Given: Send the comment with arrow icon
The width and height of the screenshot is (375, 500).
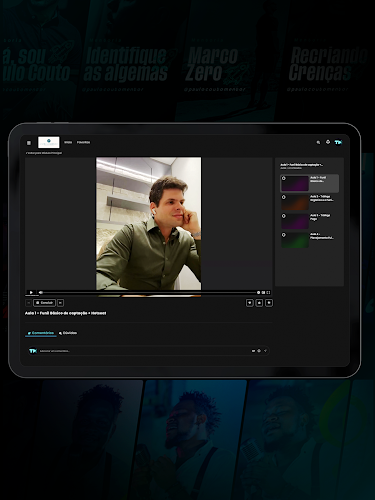Looking at the screenshot, I should pos(265,351).
